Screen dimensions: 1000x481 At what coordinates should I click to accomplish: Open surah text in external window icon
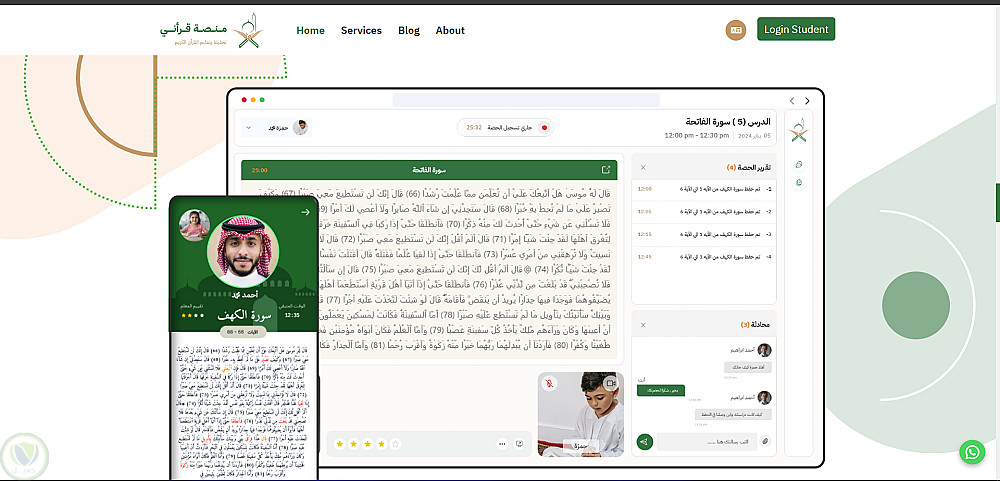[605, 170]
